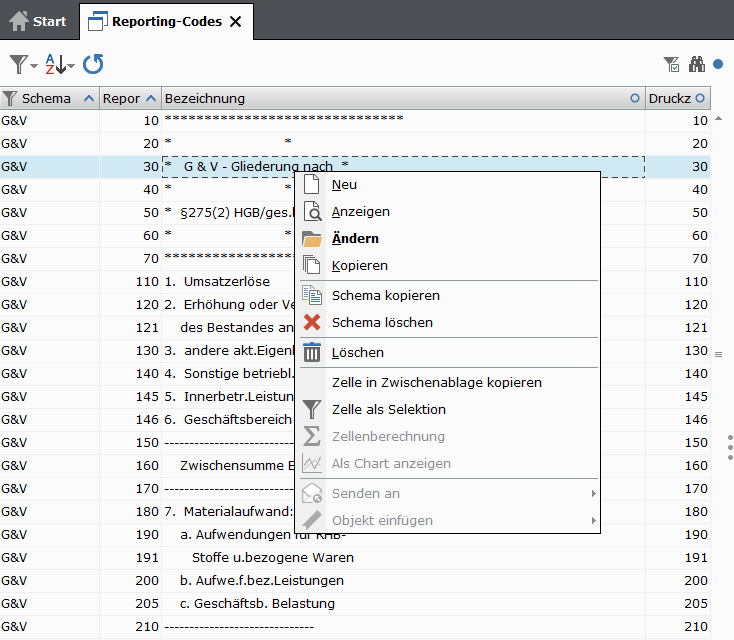Click Druckz cell with value 205

(678, 603)
